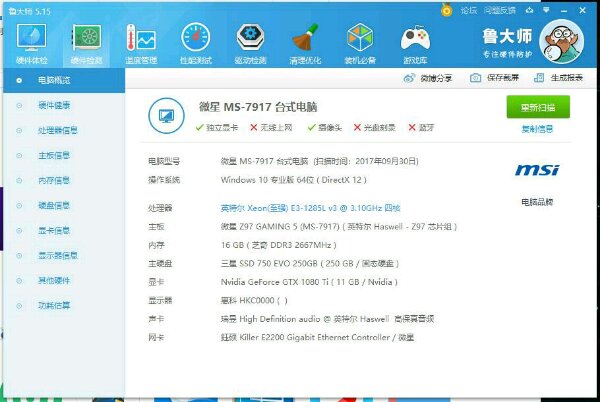This screenshot has height=402, width=600.
Task: Close the Lu Dashi window
Action: click(582, 10)
